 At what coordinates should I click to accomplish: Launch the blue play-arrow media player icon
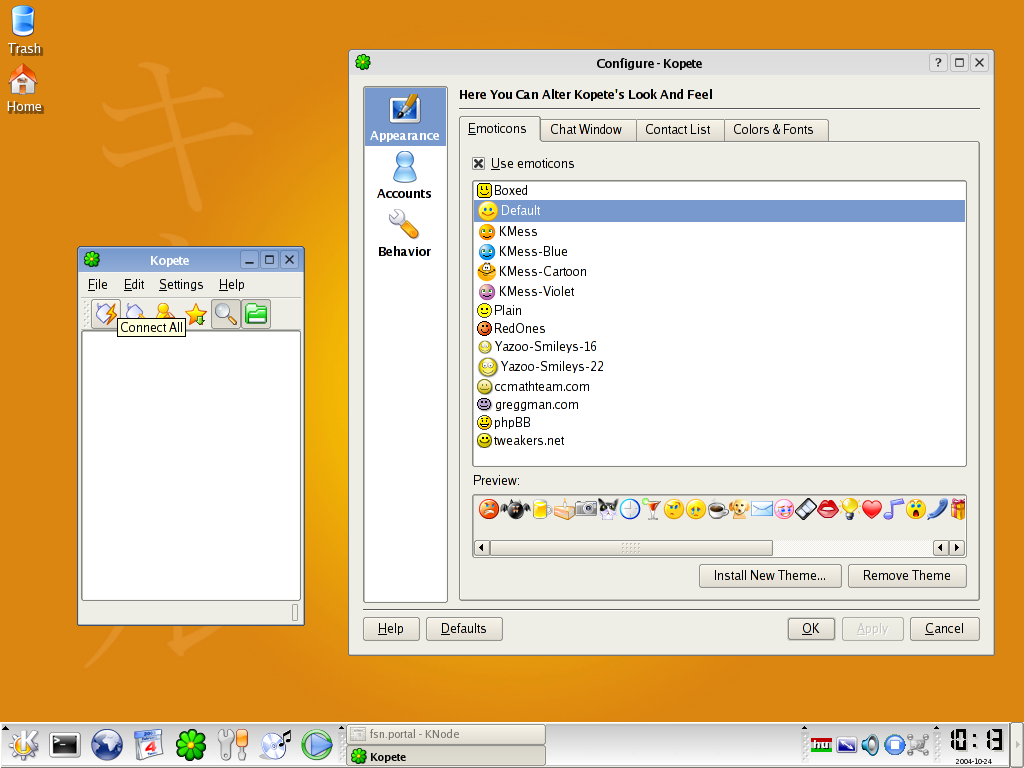tap(317, 745)
